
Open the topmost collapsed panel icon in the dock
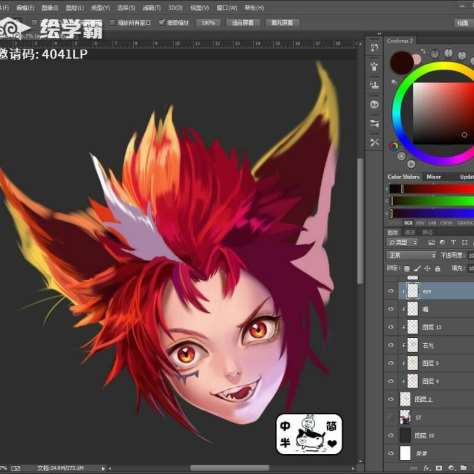374,47
